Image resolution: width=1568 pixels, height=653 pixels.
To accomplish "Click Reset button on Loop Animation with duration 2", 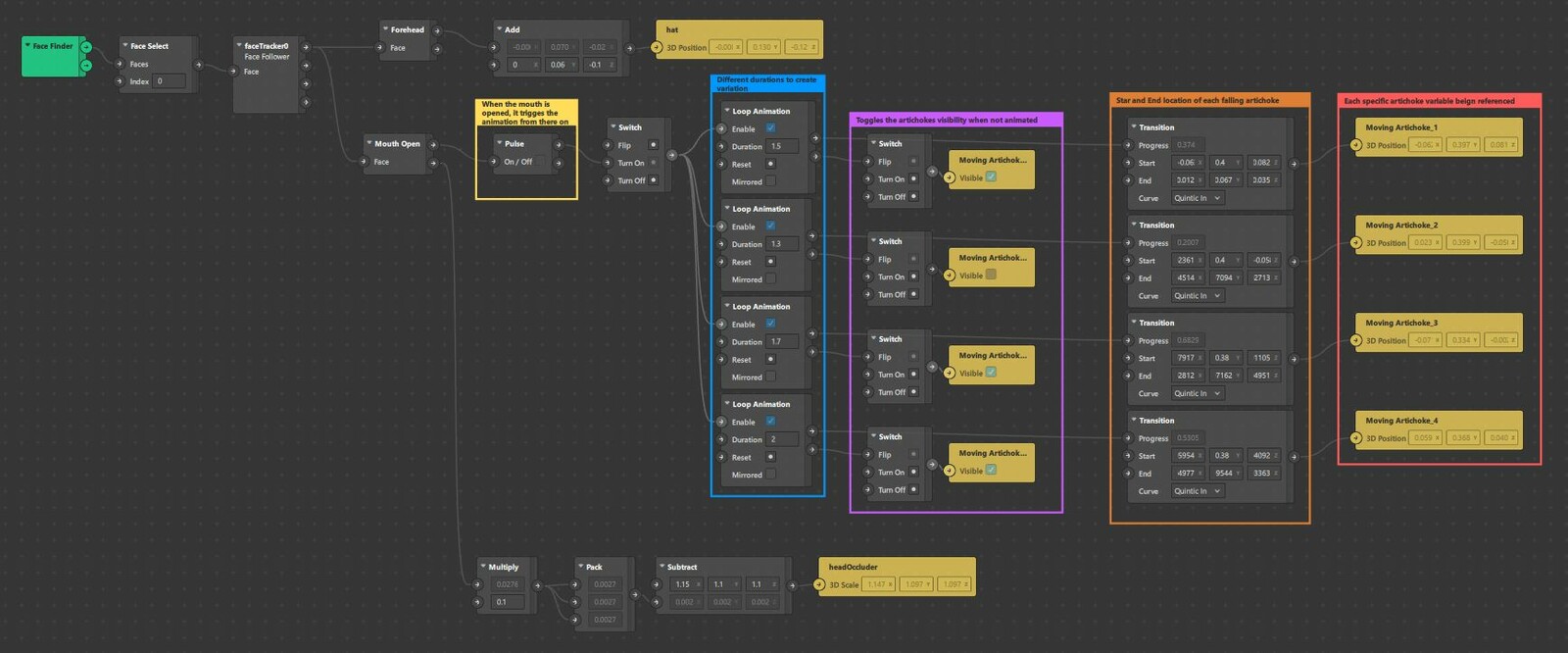I will [x=770, y=457].
